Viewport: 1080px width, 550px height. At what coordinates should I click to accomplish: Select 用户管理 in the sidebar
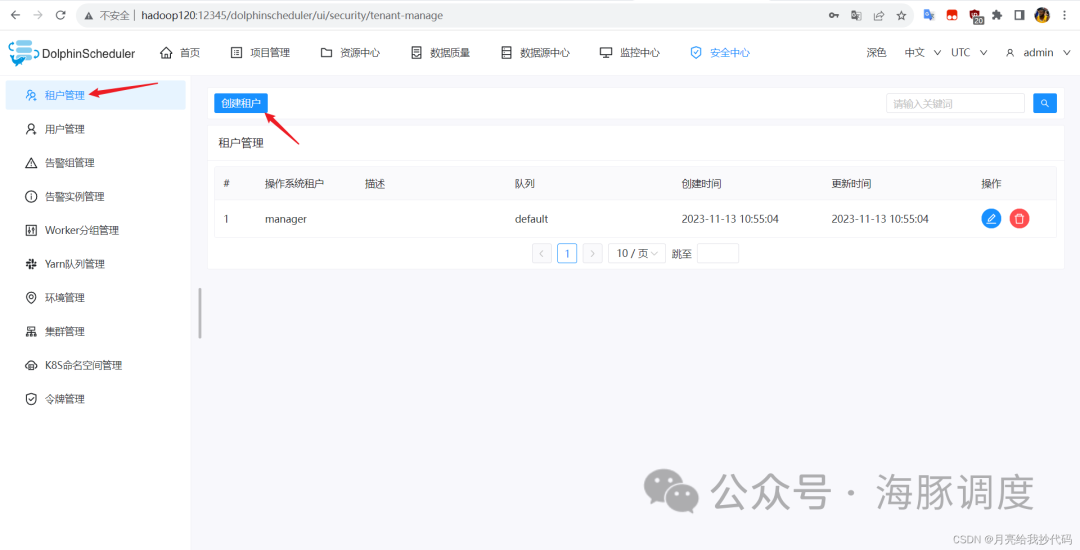pos(96,129)
